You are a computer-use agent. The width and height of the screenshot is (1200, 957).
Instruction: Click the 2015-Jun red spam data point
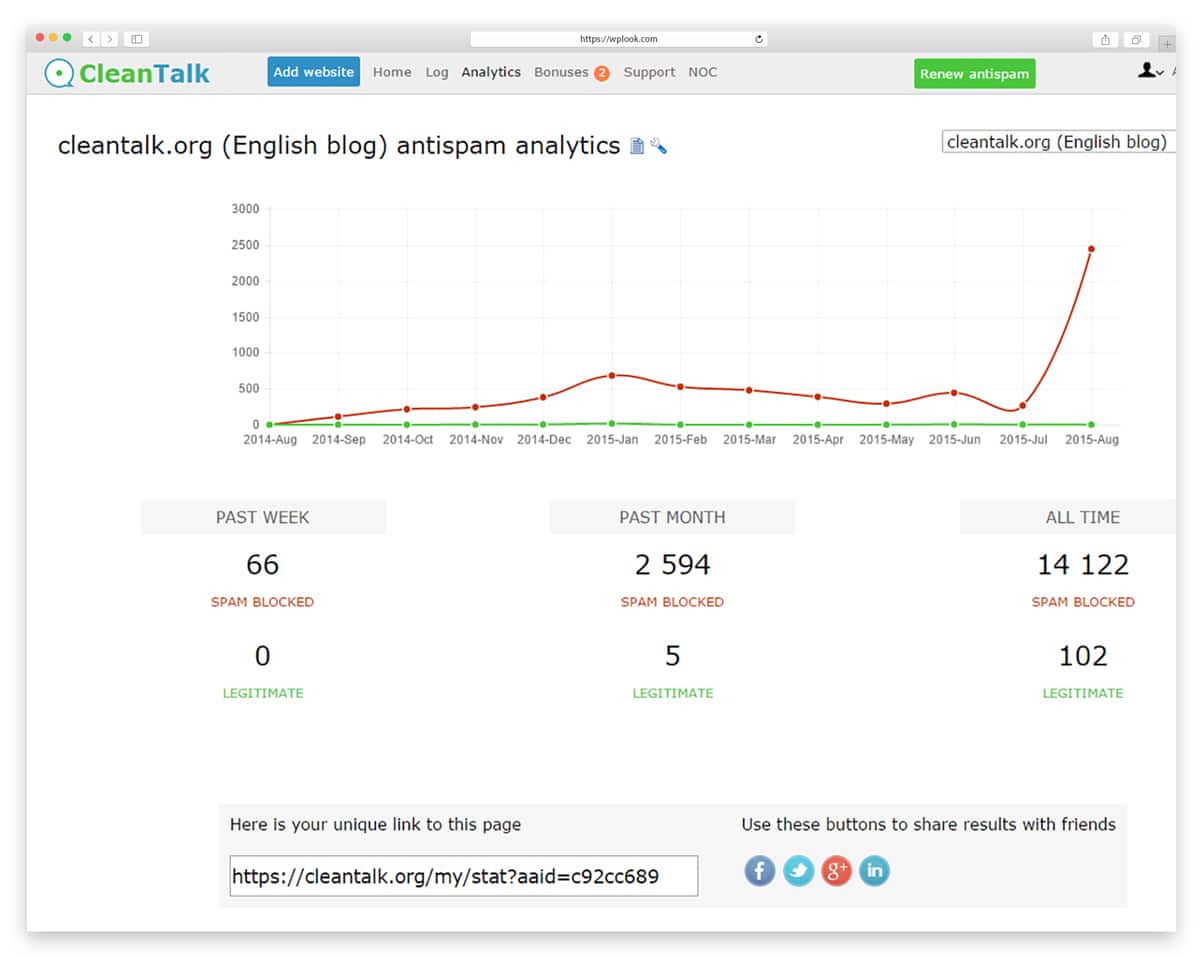954,393
